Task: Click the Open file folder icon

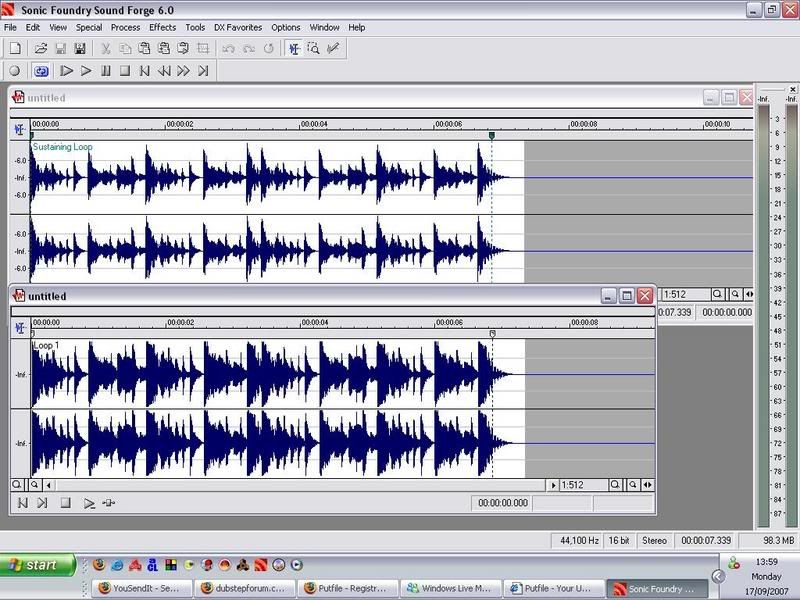Action: coord(41,48)
